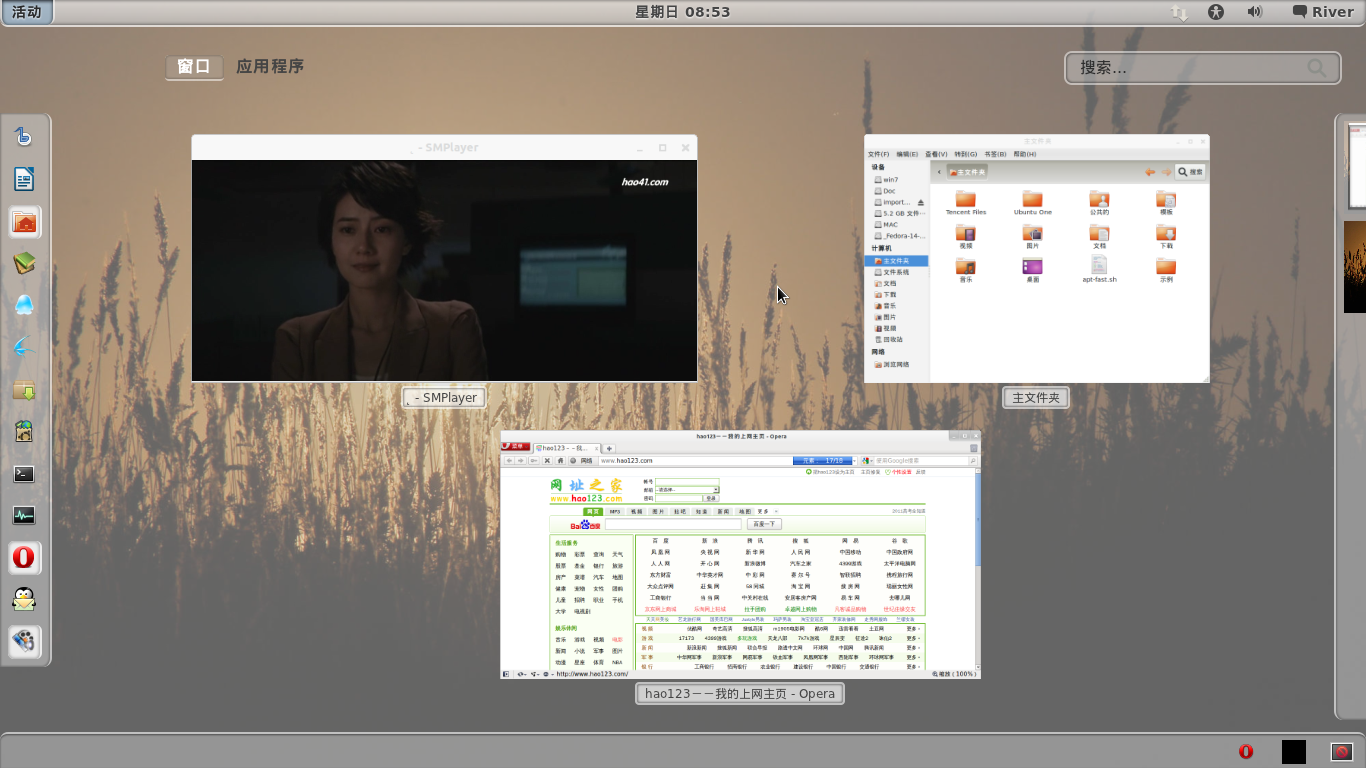Click the blue b-shaped icon in the dock
Image resolution: width=1366 pixels, height=768 pixels.
click(x=24, y=137)
